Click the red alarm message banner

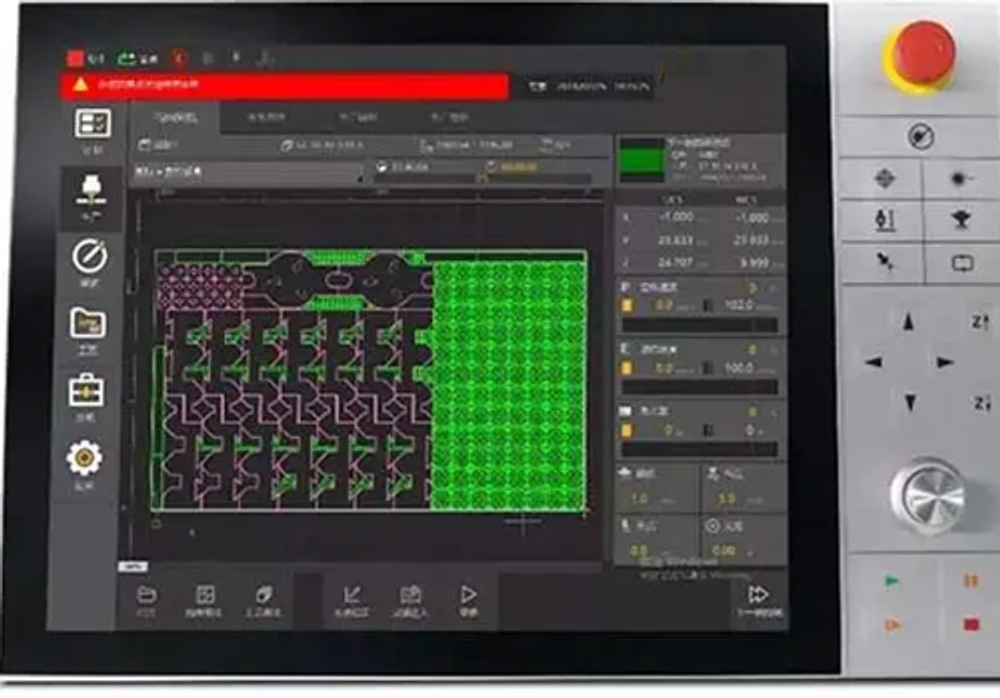(x=284, y=85)
